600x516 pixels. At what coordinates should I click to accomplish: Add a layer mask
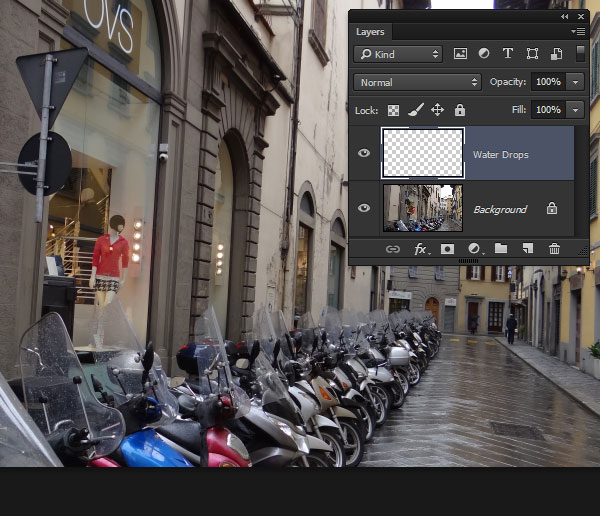pos(448,248)
